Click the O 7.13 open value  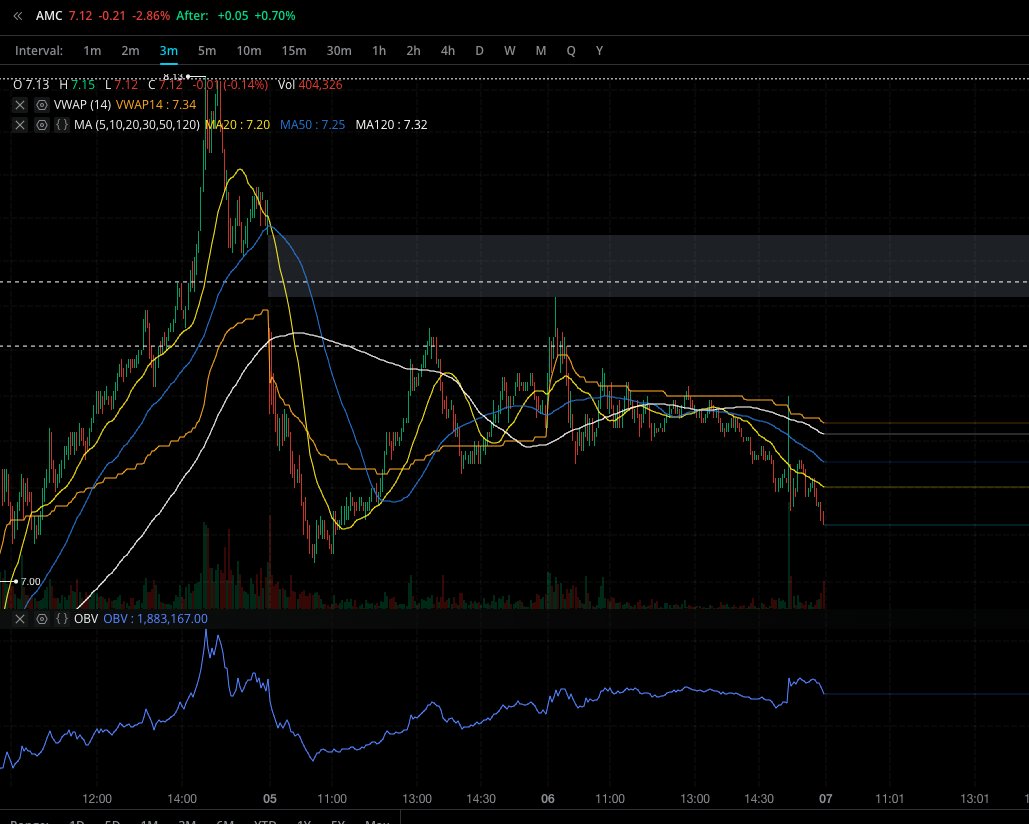(31, 85)
